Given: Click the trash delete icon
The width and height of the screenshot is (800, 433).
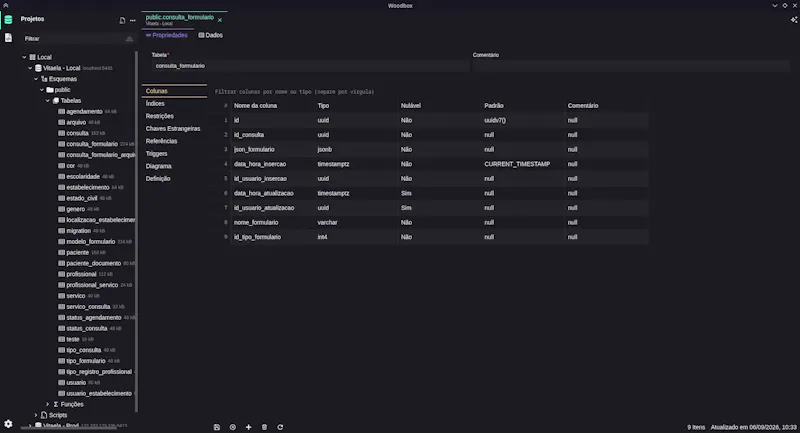Looking at the screenshot, I should pyautogui.click(x=264, y=427).
